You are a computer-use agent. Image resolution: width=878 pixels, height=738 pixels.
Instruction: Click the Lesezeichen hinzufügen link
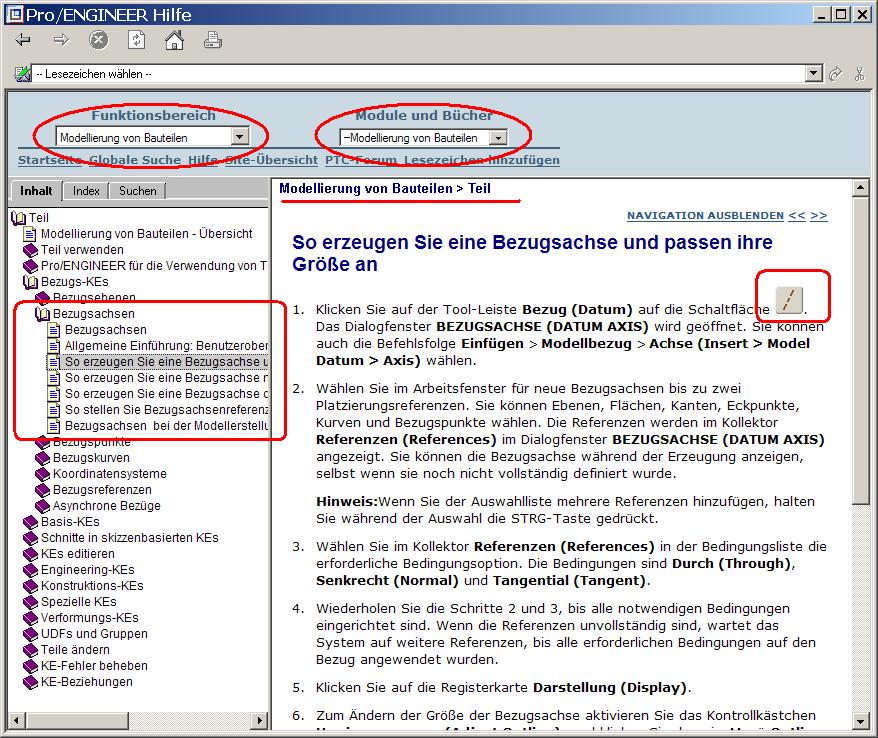point(482,160)
